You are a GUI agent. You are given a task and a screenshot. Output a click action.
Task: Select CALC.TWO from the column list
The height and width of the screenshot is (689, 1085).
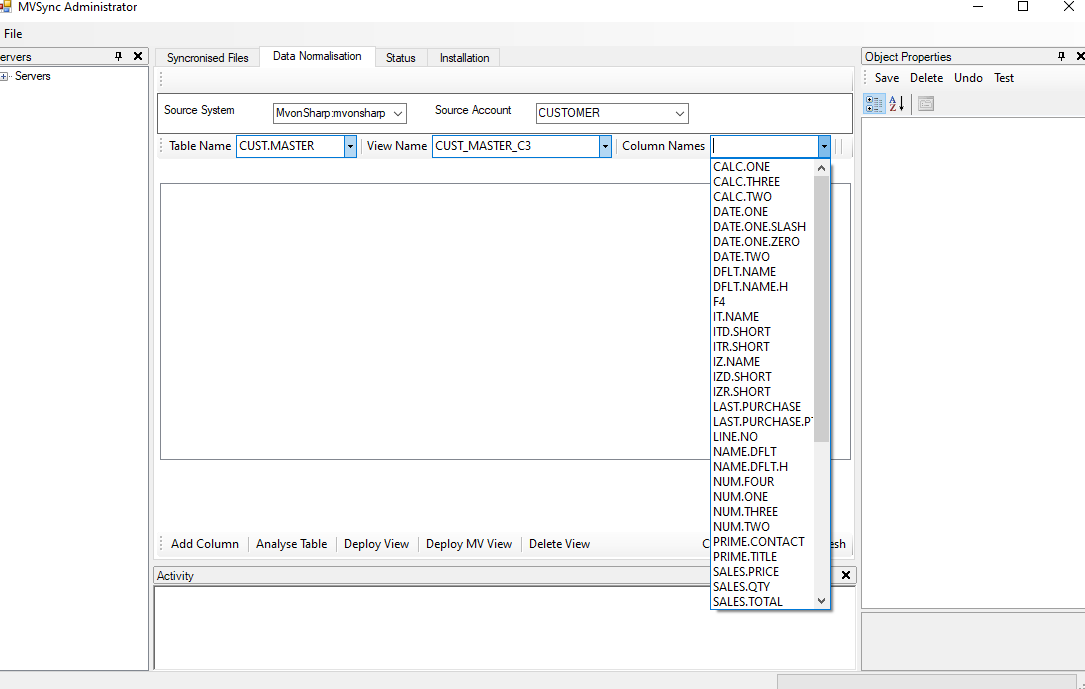763,197
